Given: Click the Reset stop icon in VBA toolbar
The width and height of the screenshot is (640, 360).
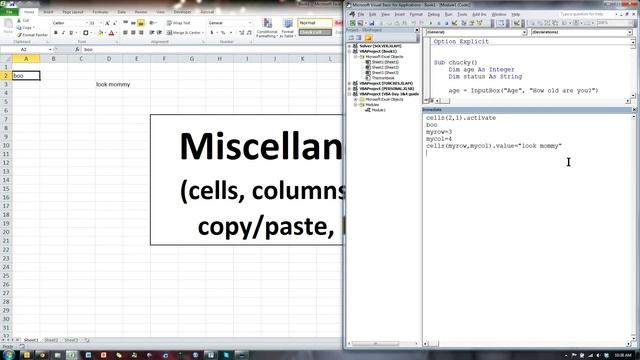Looking at the screenshot, I should tap(446, 23).
